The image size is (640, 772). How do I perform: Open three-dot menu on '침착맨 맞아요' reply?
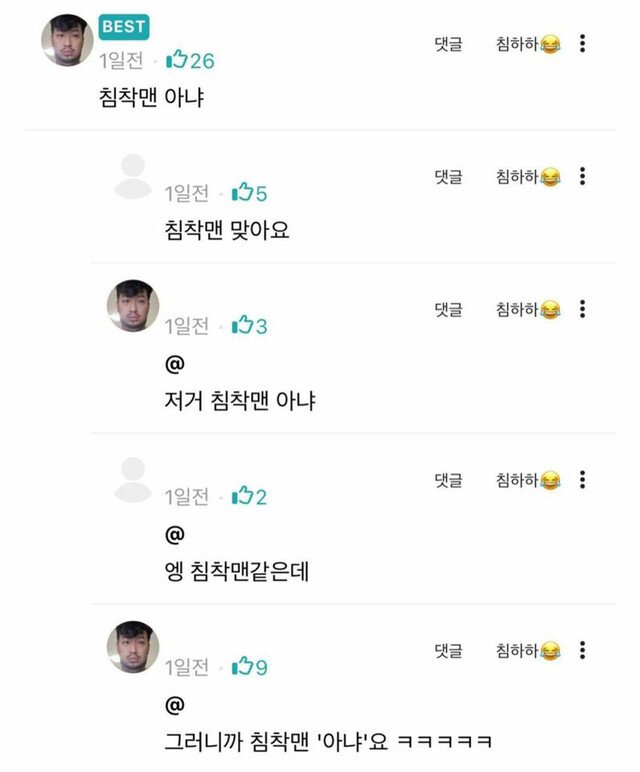coord(583,177)
